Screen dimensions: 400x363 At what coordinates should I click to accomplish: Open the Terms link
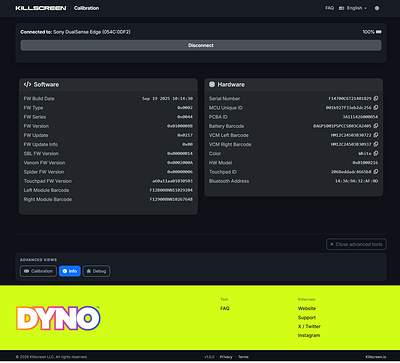pos(243,357)
